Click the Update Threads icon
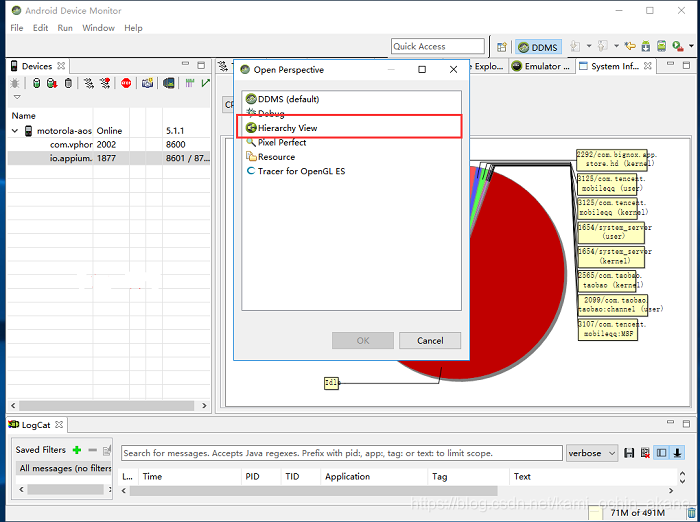Image resolution: width=700 pixels, height=522 pixels. pos(89,83)
